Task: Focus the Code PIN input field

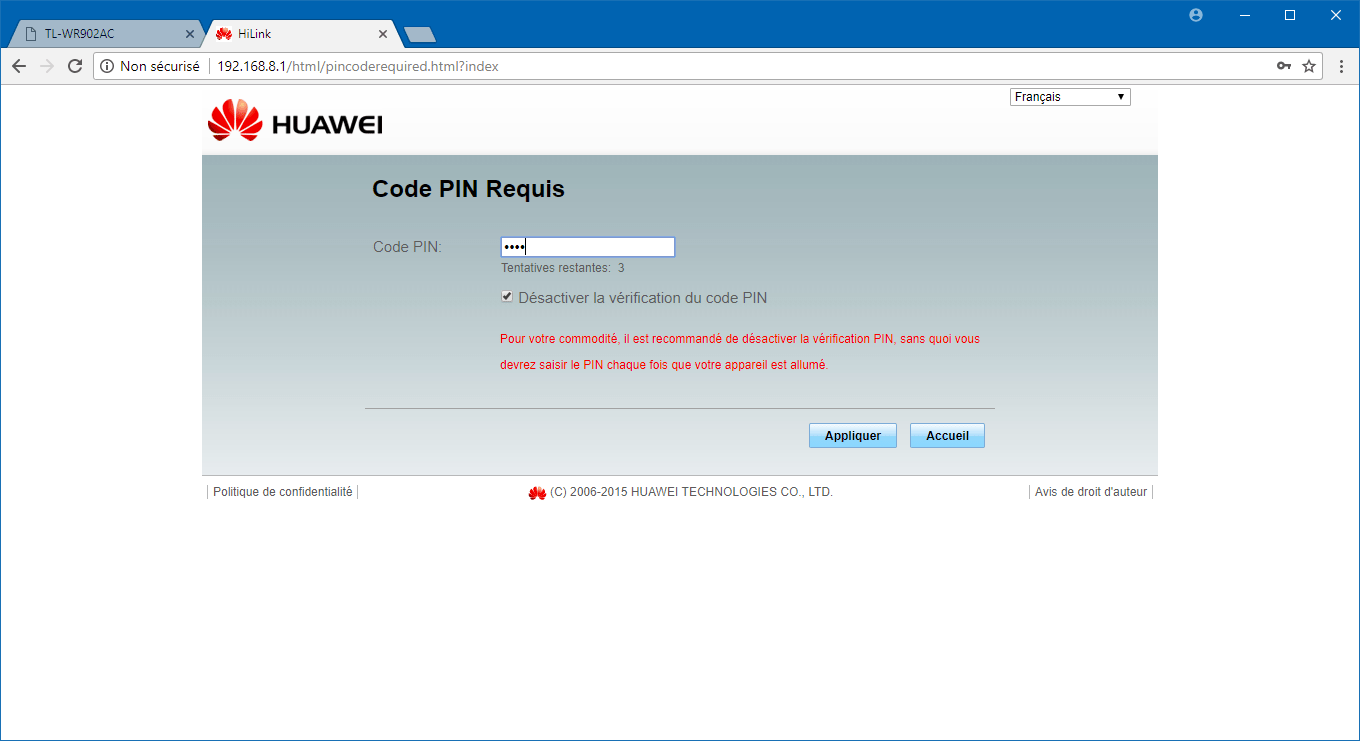Action: pos(588,247)
